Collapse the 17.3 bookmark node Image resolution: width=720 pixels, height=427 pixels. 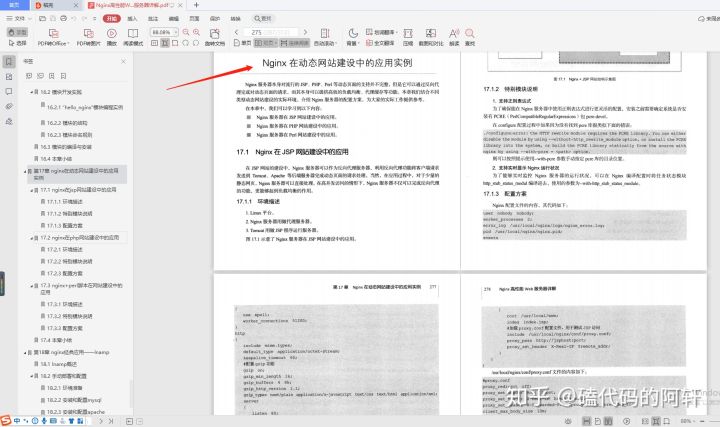[31, 286]
